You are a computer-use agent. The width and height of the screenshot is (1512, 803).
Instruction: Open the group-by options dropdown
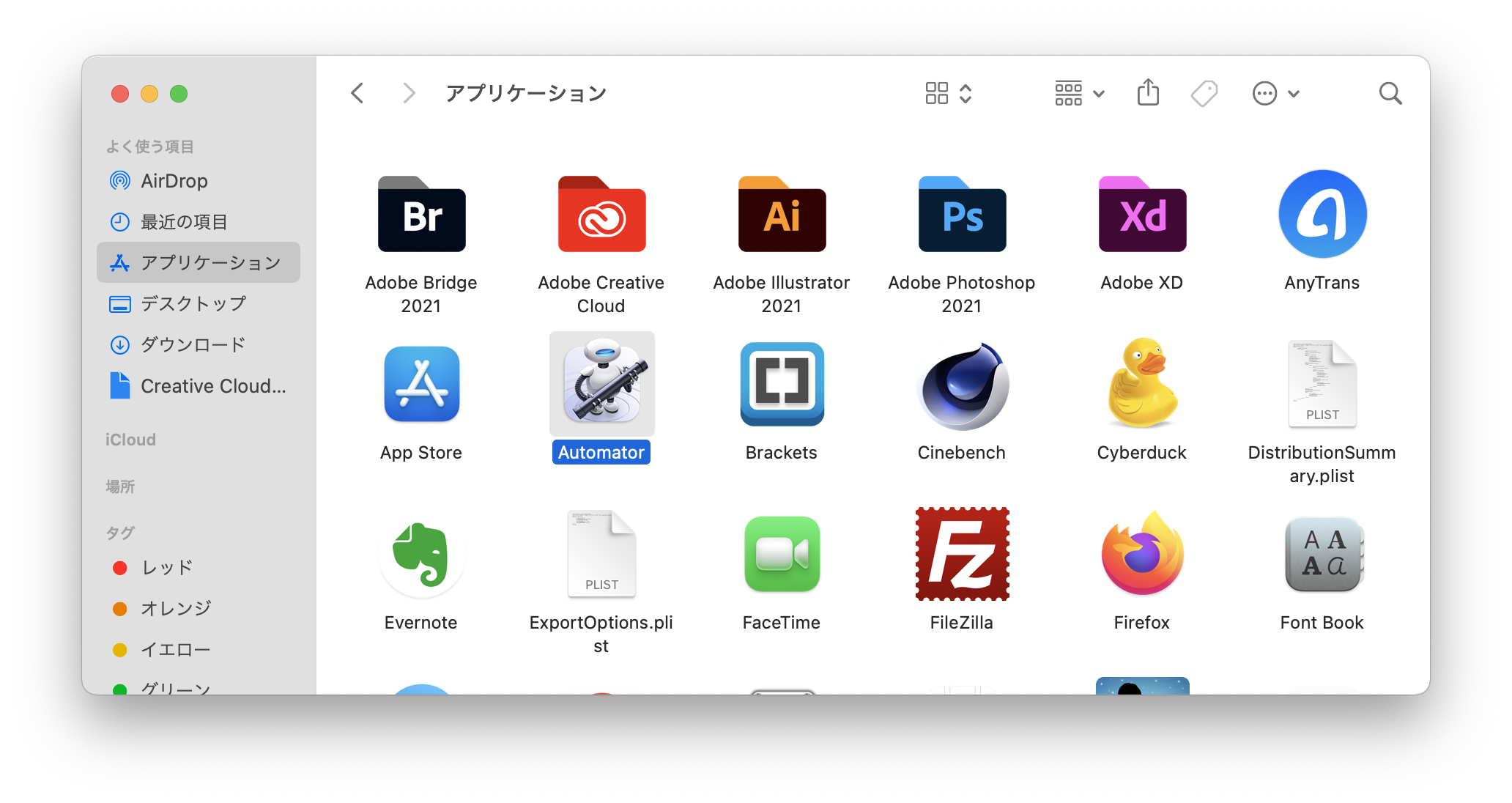1079,94
